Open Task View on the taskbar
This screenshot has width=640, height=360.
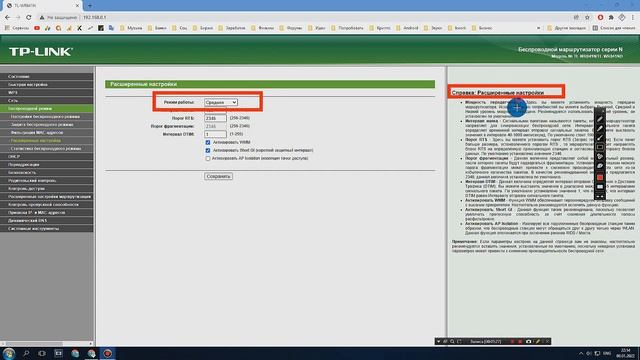(x=42, y=353)
